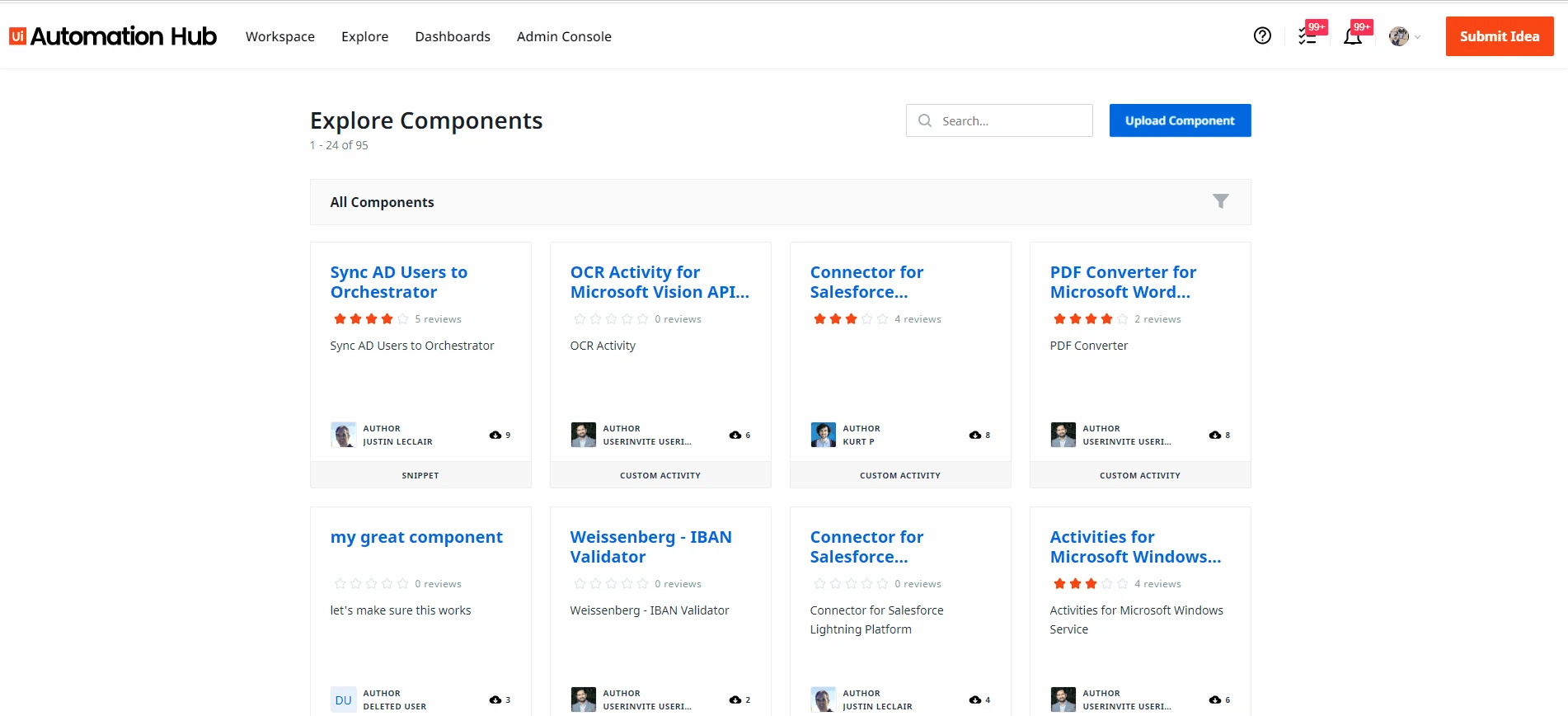Click the 1 - 24 of 95 count
The width and height of the screenshot is (1568, 716).
pos(339,145)
